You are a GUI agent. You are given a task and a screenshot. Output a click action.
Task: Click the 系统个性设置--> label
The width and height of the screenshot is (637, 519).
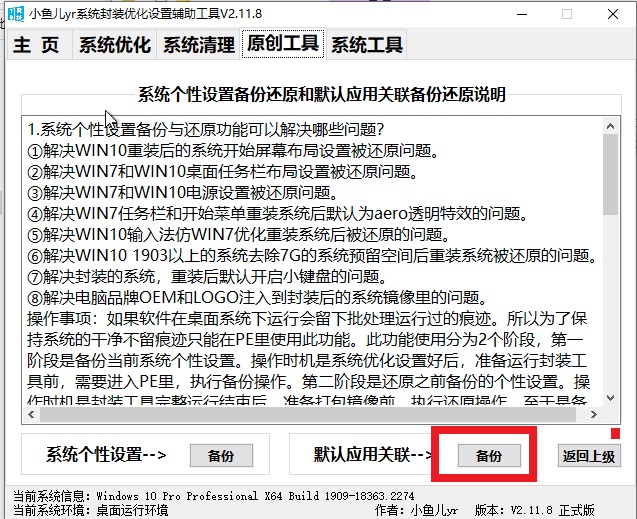click(x=105, y=455)
